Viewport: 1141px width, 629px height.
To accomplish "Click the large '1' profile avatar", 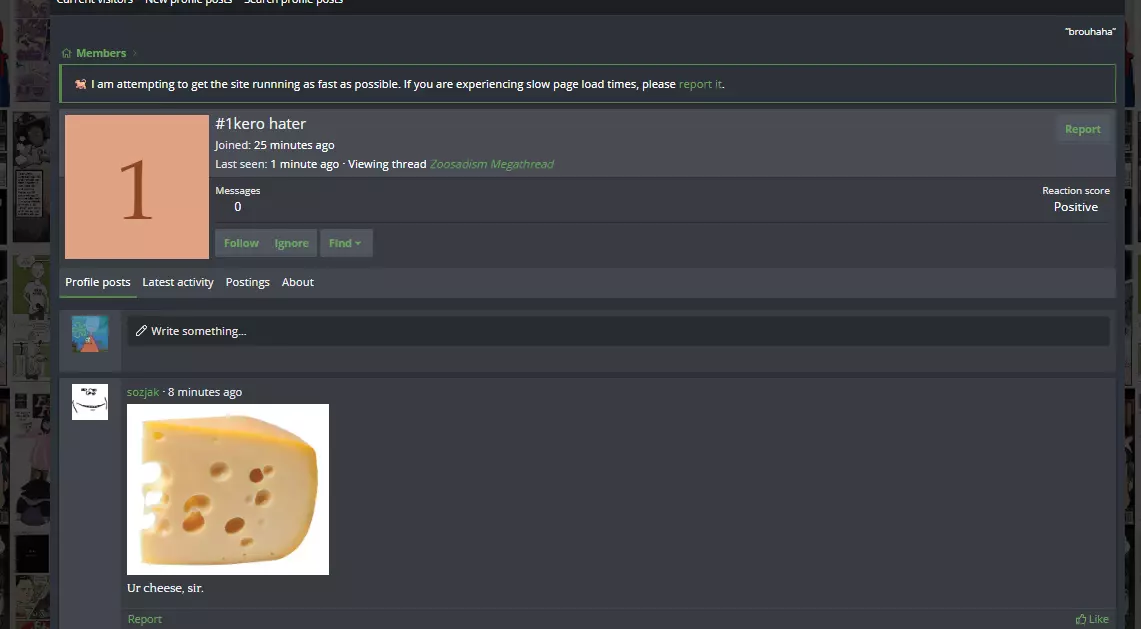I will 137,187.
